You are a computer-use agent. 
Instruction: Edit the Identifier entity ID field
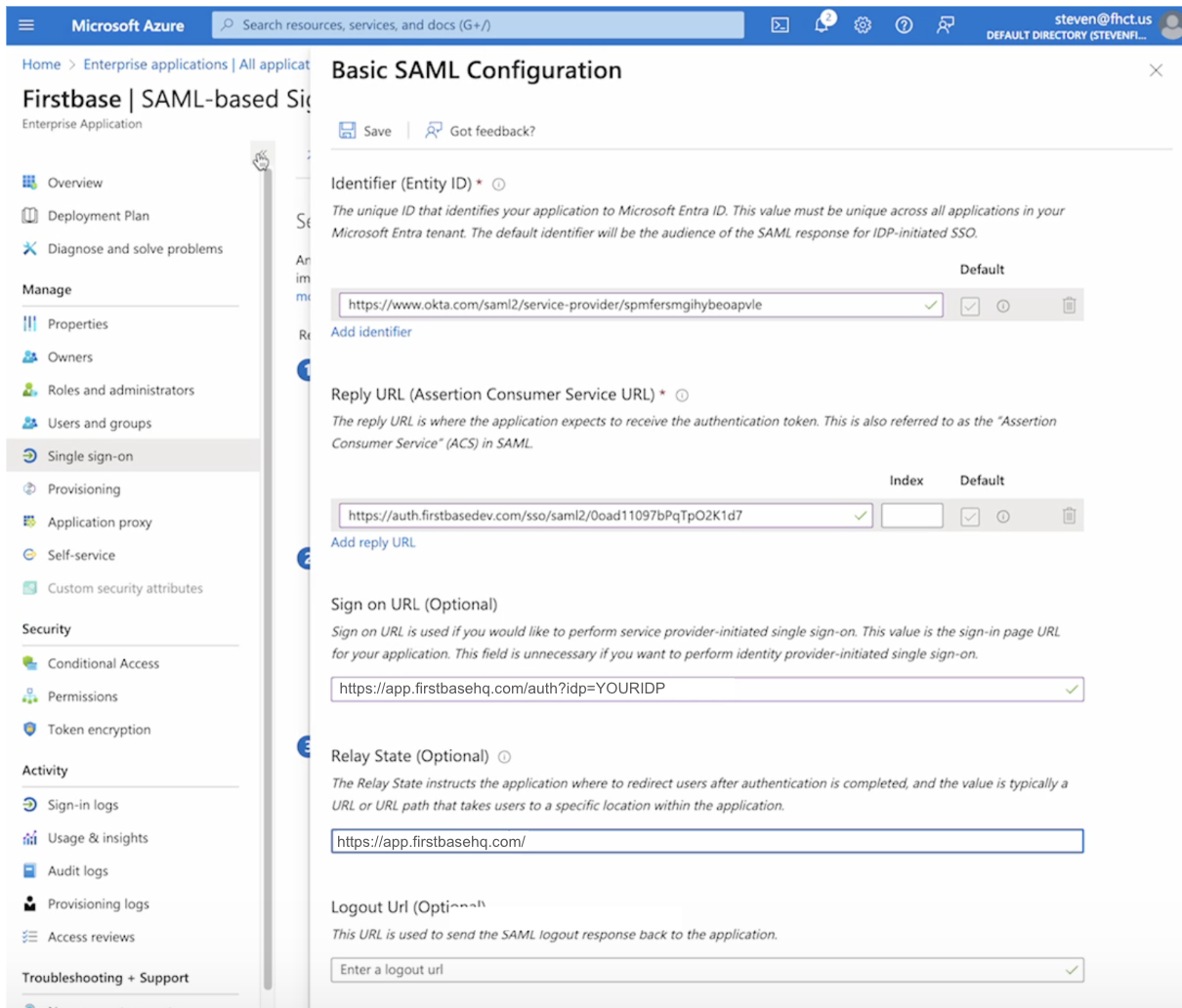pos(641,305)
